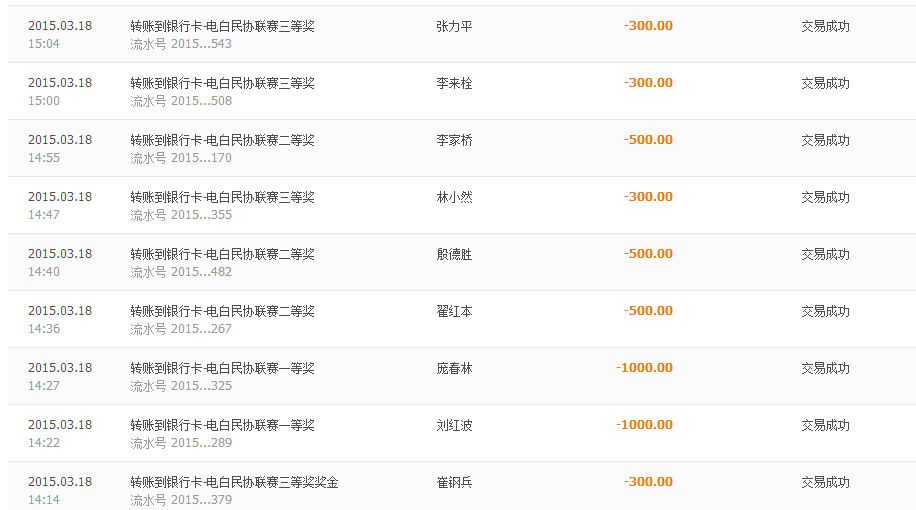Click 交易成功 status in 刘红波's row
Image resolution: width=916 pixels, height=510 pixels.
tap(825, 425)
